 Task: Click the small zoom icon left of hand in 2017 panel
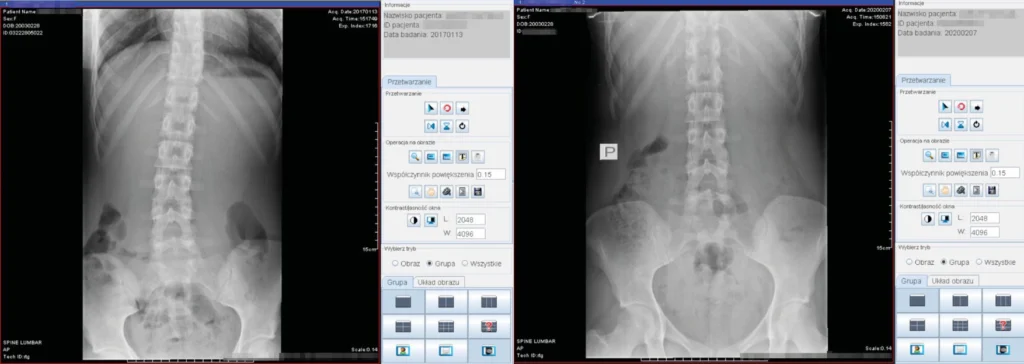[x=415, y=191]
